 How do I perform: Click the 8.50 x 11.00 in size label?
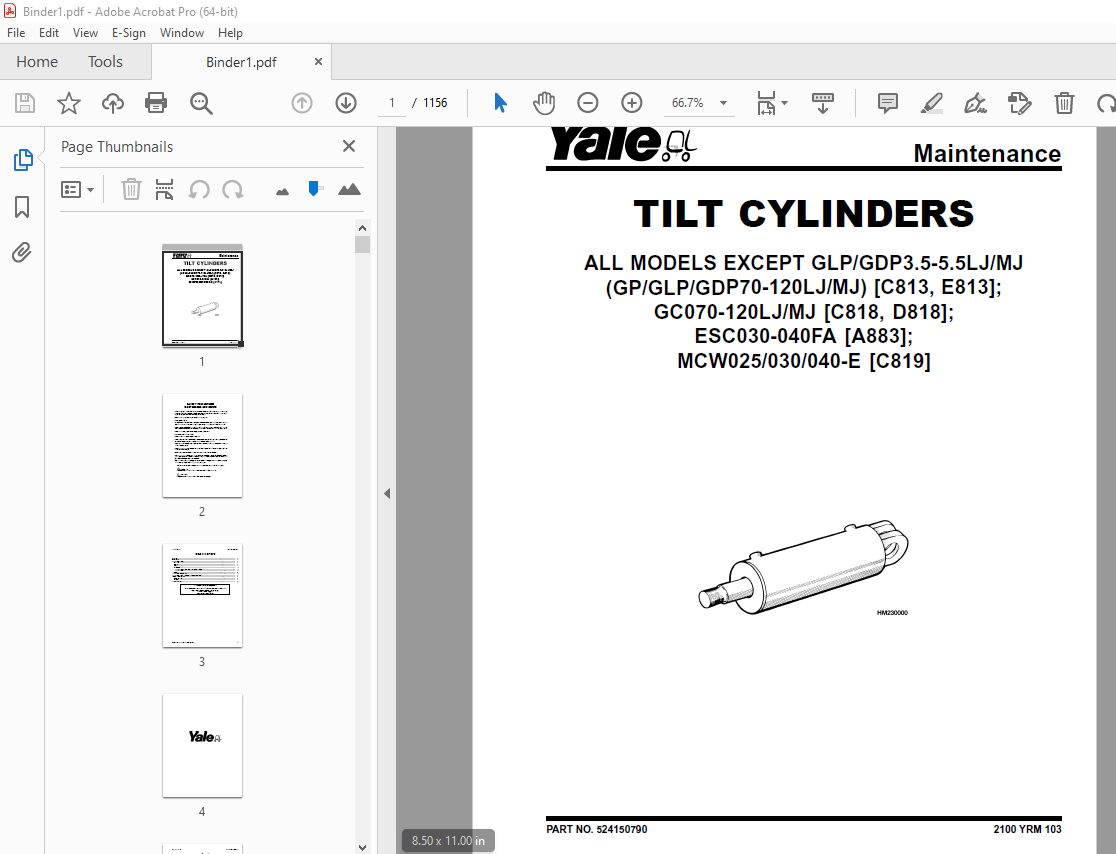pos(448,840)
